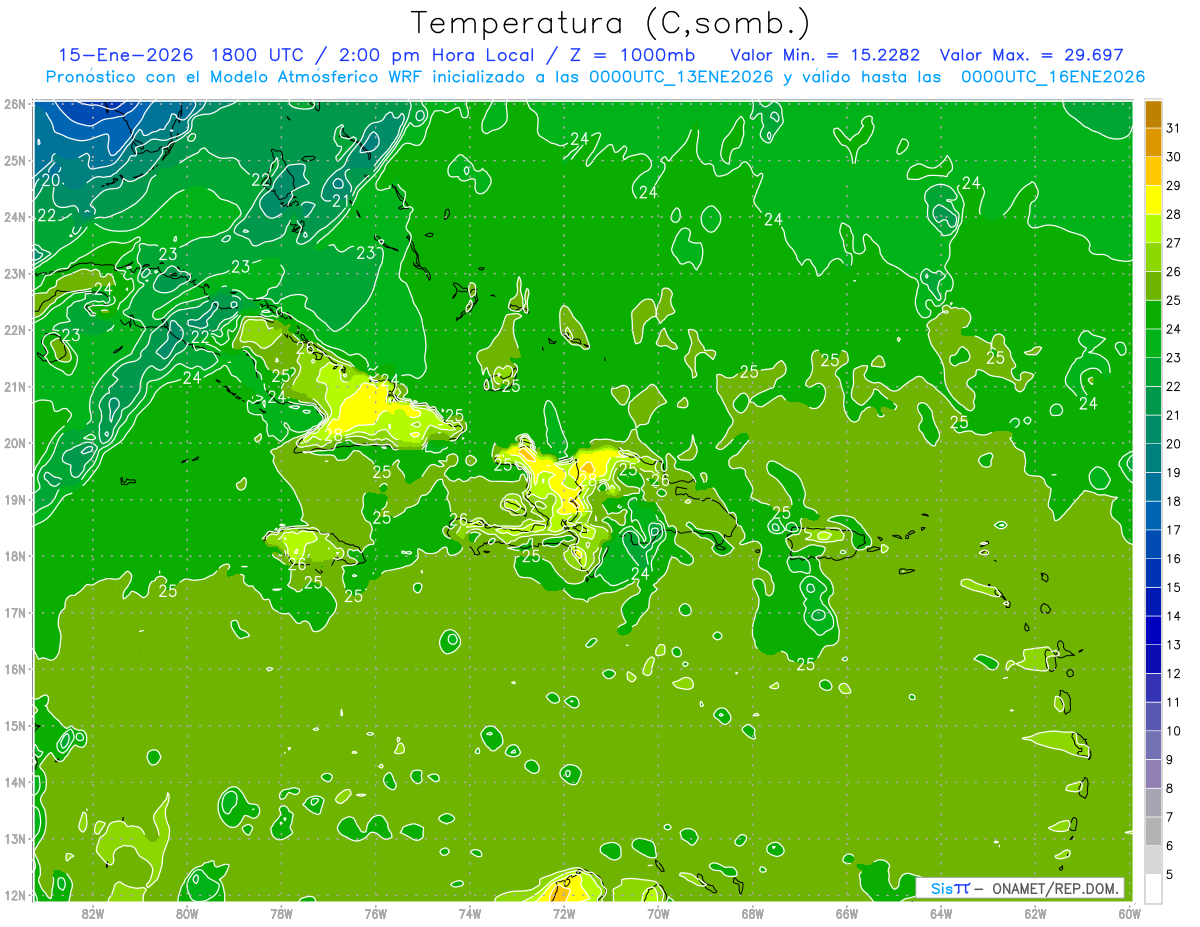Click the color scale label "19"
1200x927 pixels.
pos(1173,473)
